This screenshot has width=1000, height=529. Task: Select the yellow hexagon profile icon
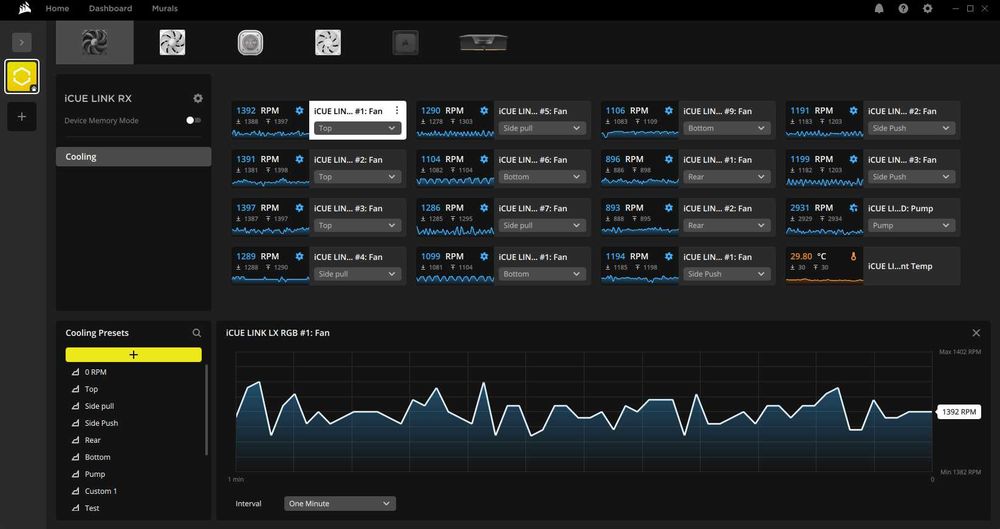22,77
